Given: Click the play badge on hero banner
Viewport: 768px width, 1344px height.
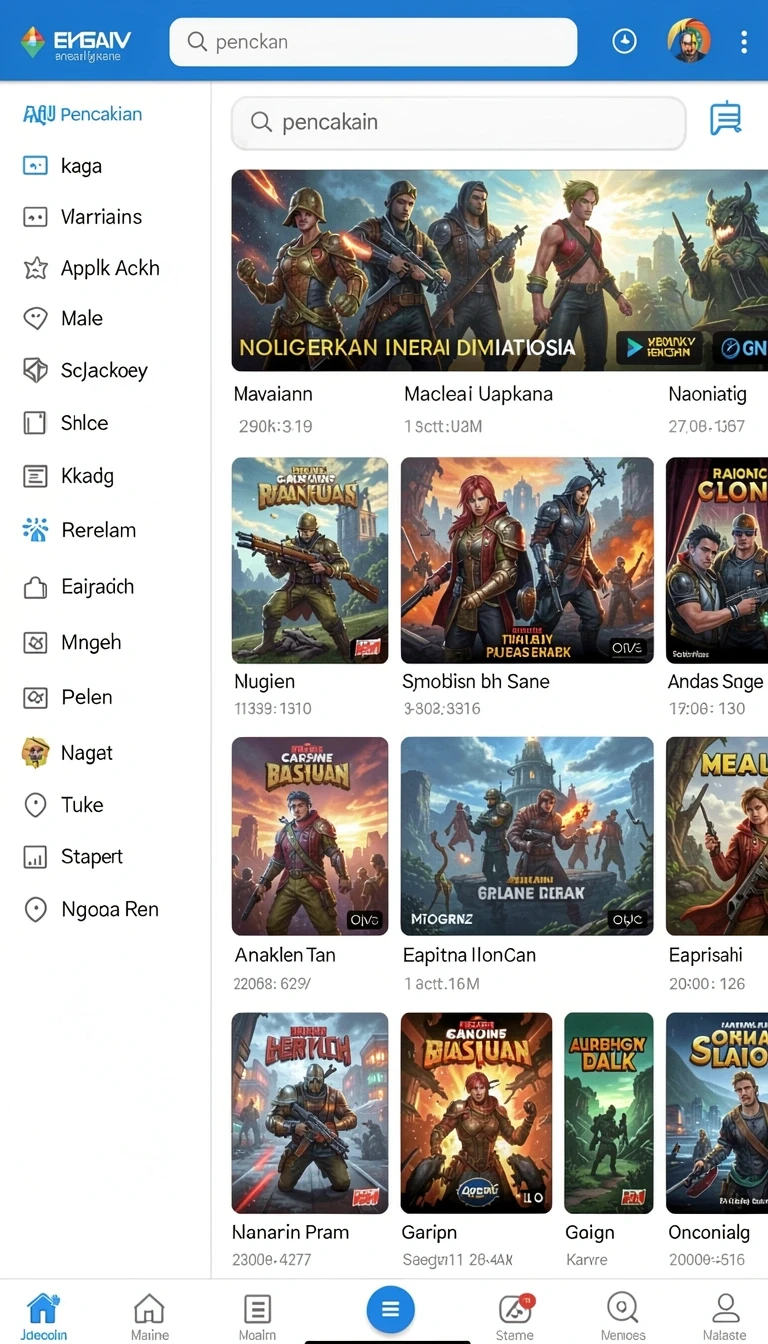Looking at the screenshot, I should [660, 347].
